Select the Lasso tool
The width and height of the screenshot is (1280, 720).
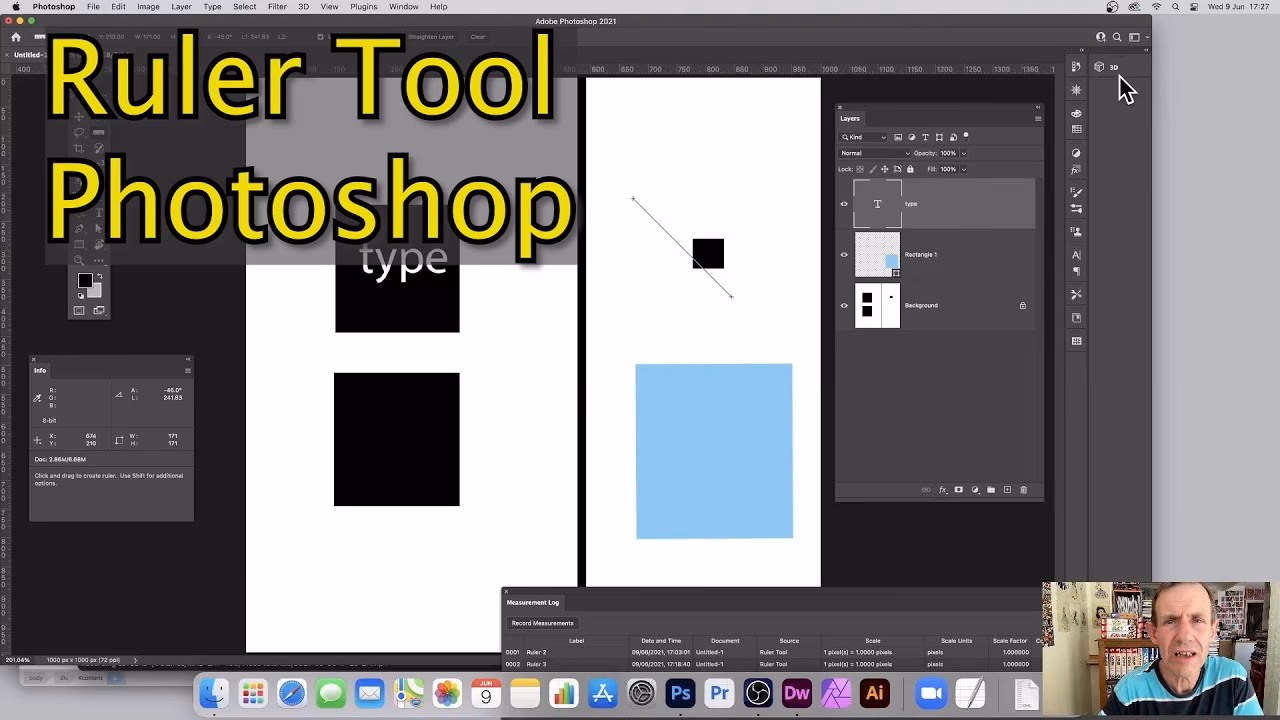[78, 132]
